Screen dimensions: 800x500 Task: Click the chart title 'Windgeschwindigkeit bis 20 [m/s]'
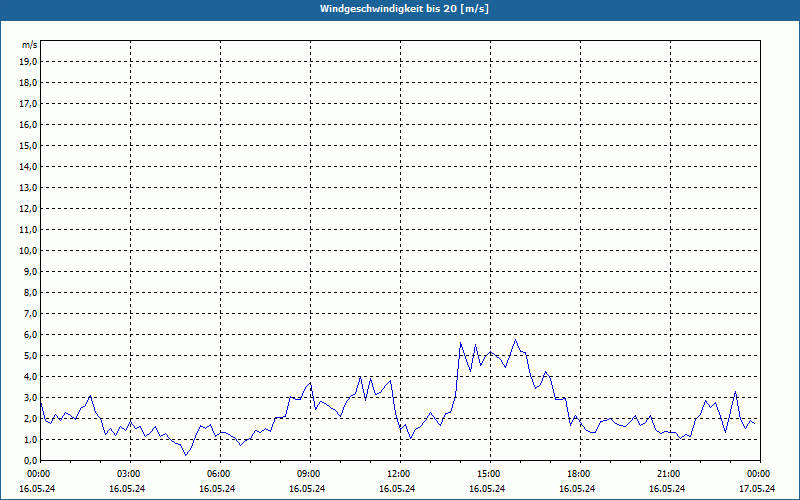404,9
